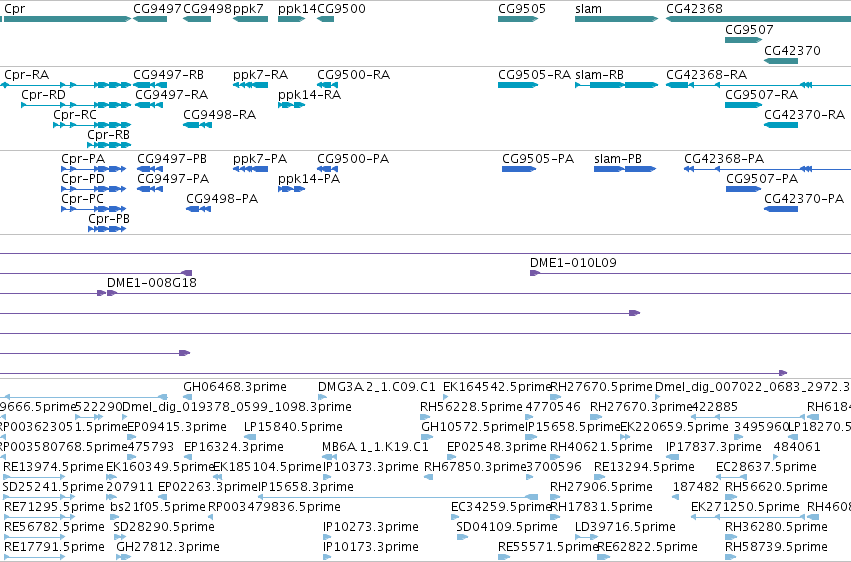Click CG42370-RA transcript
Viewport: 851px width, 562px height.
[x=781, y=125]
